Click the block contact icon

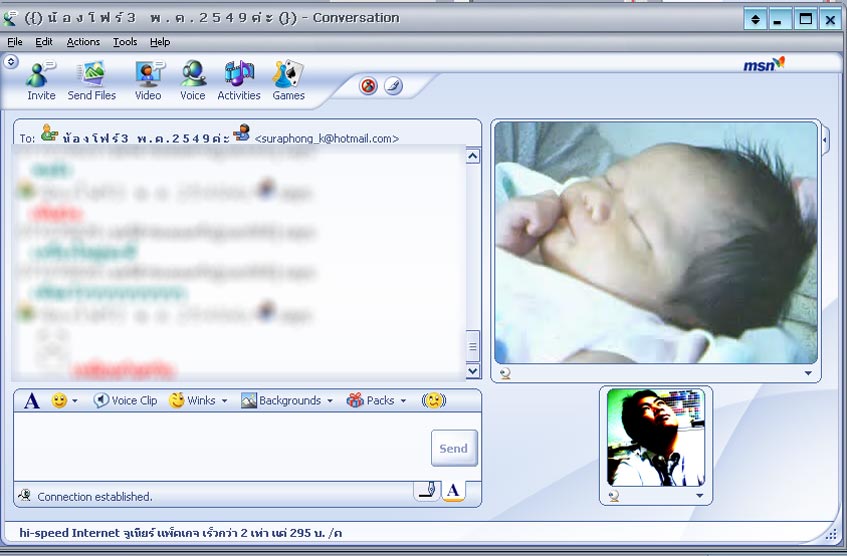point(368,86)
